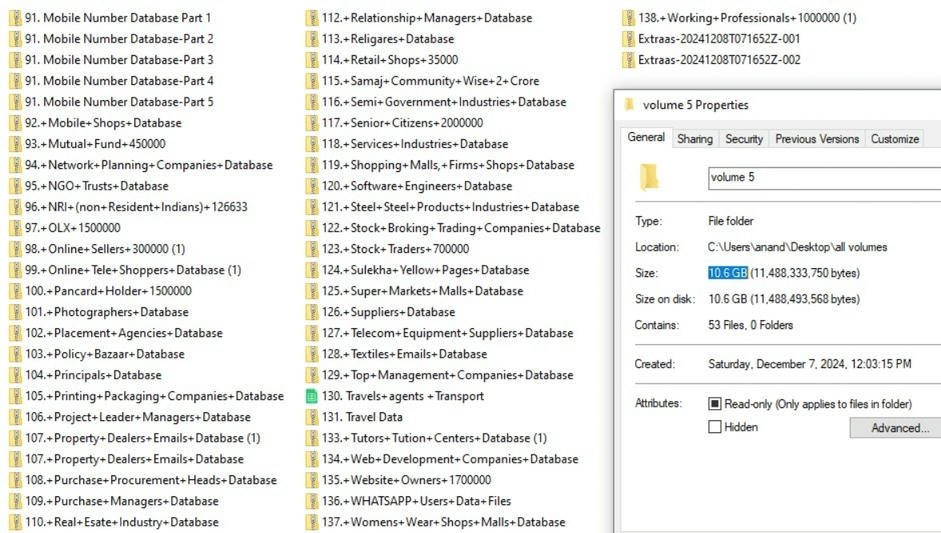
Task: Click the green spreadsheet icon for 130. Travels+agents
Action: coord(311,396)
